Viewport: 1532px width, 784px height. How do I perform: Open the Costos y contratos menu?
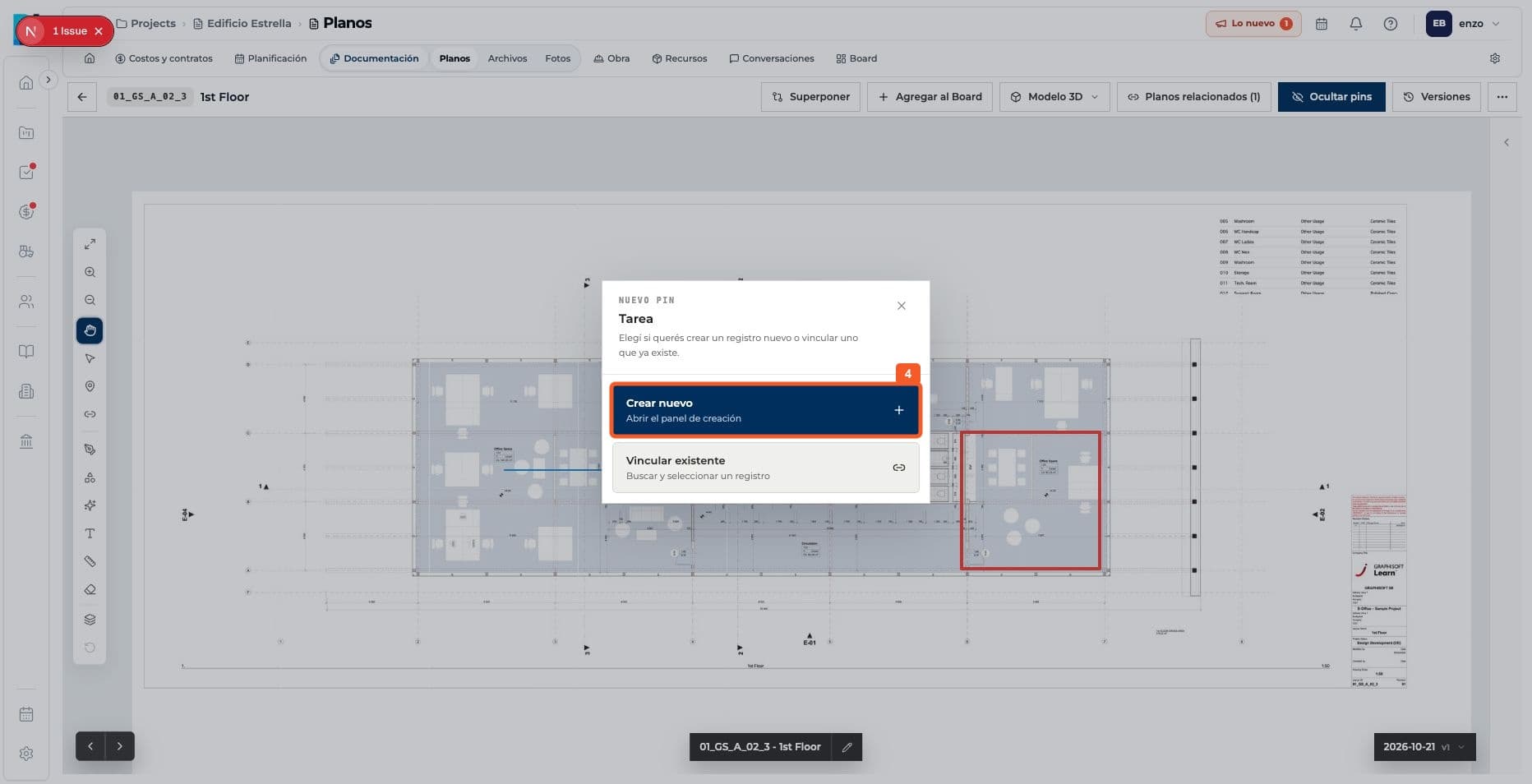[x=164, y=58]
